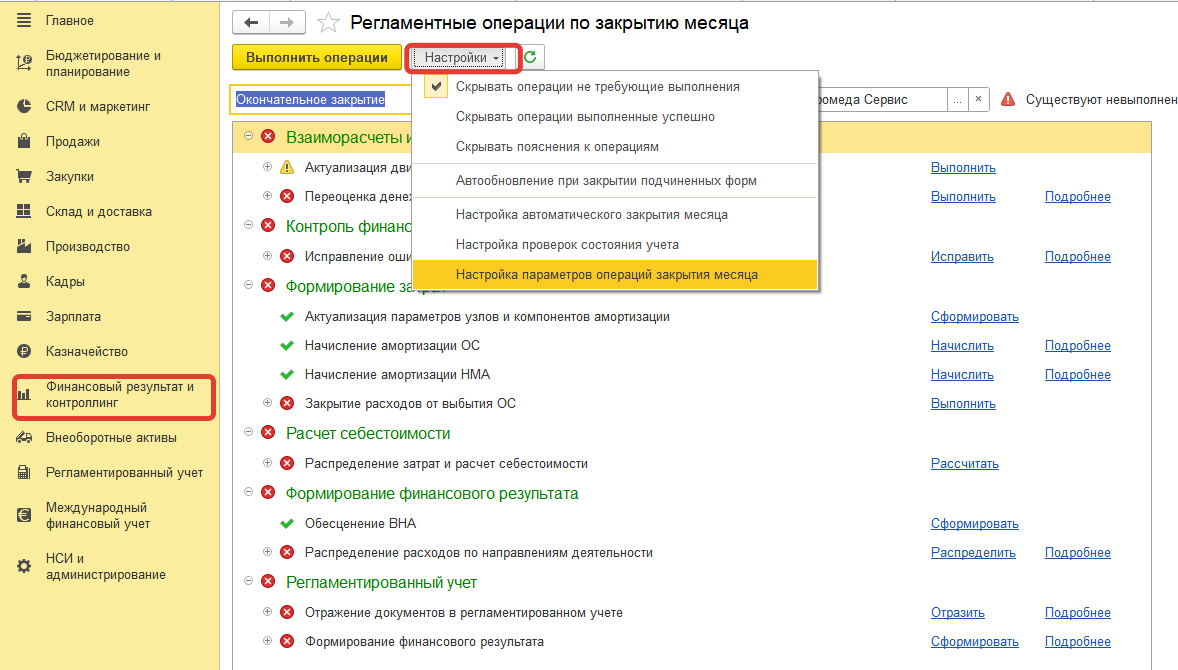Click the forward navigation arrow
The width and height of the screenshot is (1178, 670).
click(x=287, y=23)
